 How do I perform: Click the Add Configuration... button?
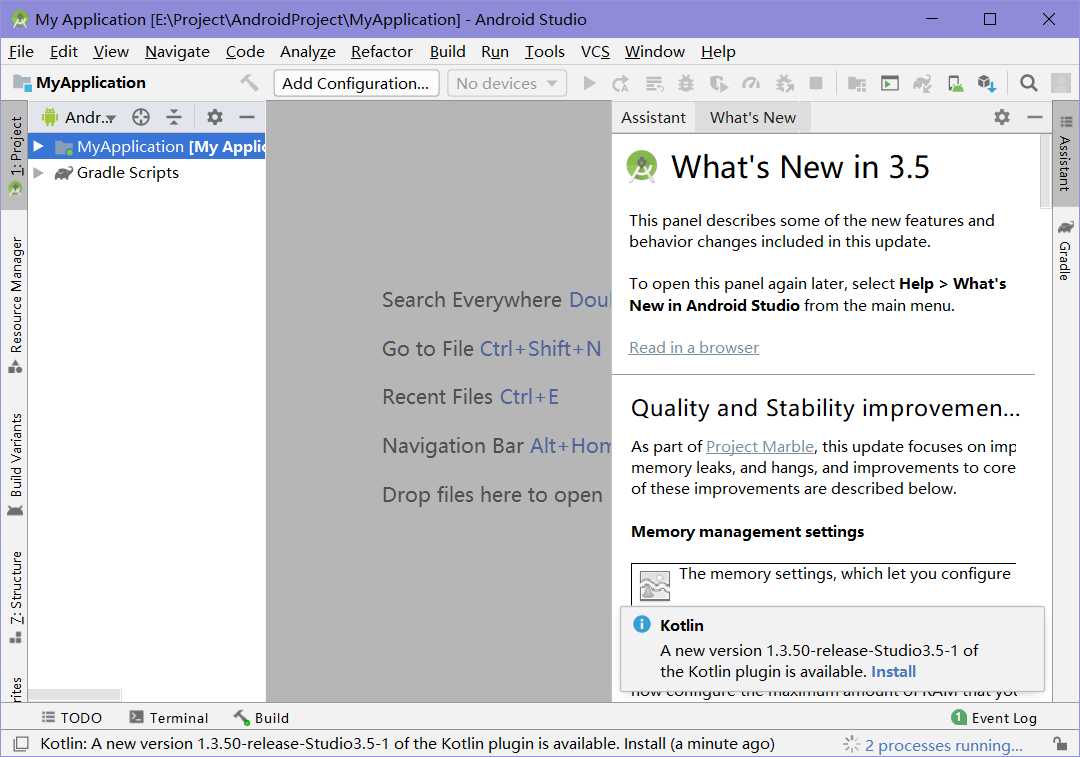(356, 83)
